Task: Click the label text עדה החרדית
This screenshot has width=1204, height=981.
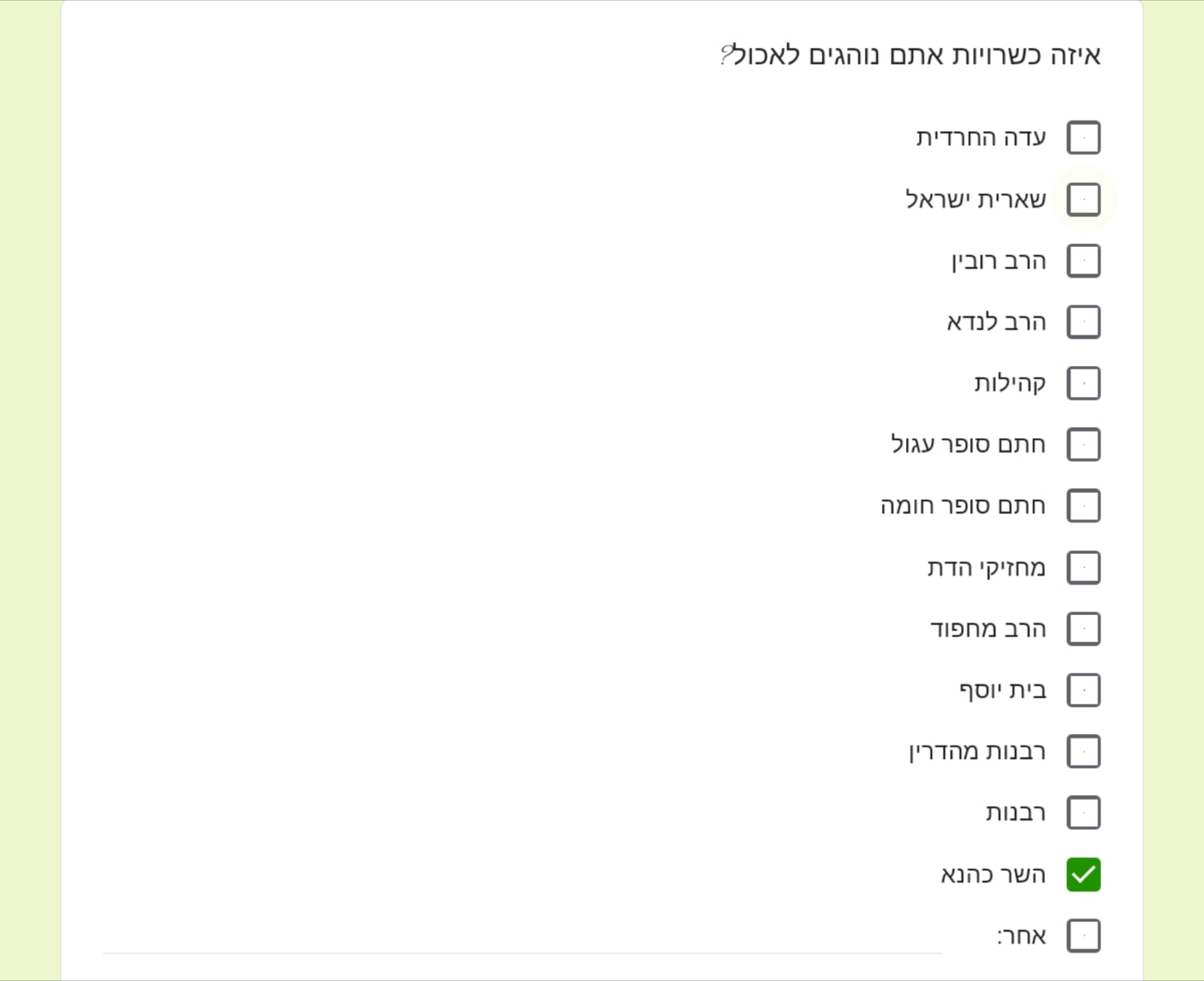Action: click(981, 138)
